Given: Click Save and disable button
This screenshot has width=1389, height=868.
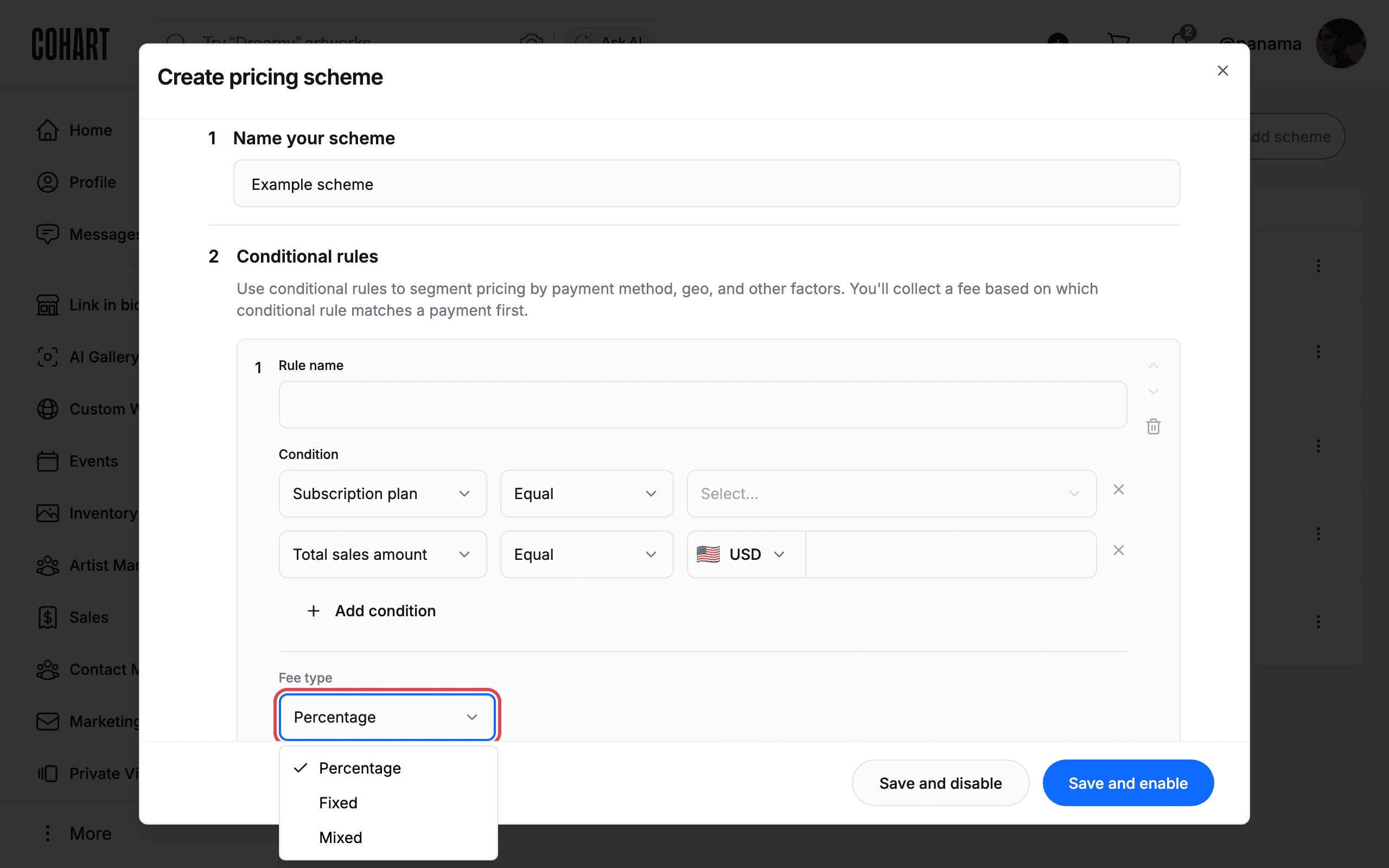Looking at the screenshot, I should (940, 783).
